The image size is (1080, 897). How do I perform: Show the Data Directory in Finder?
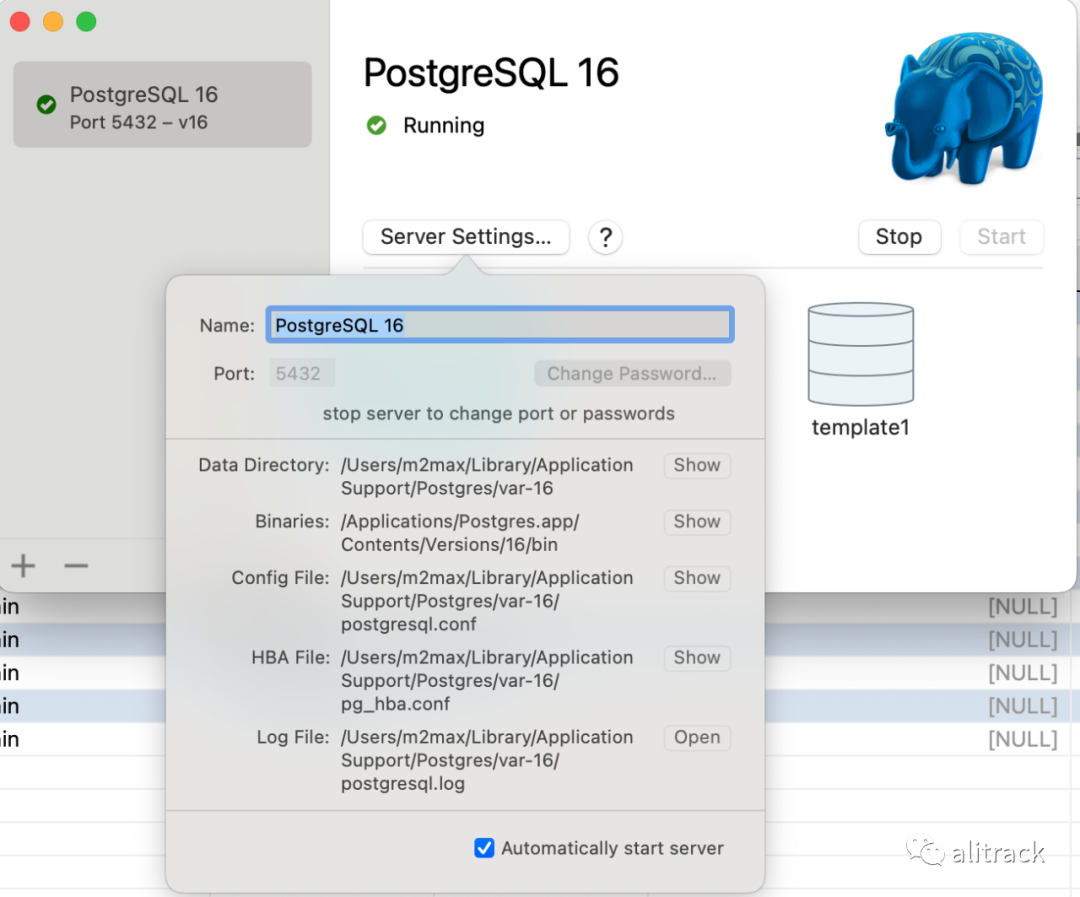697,466
